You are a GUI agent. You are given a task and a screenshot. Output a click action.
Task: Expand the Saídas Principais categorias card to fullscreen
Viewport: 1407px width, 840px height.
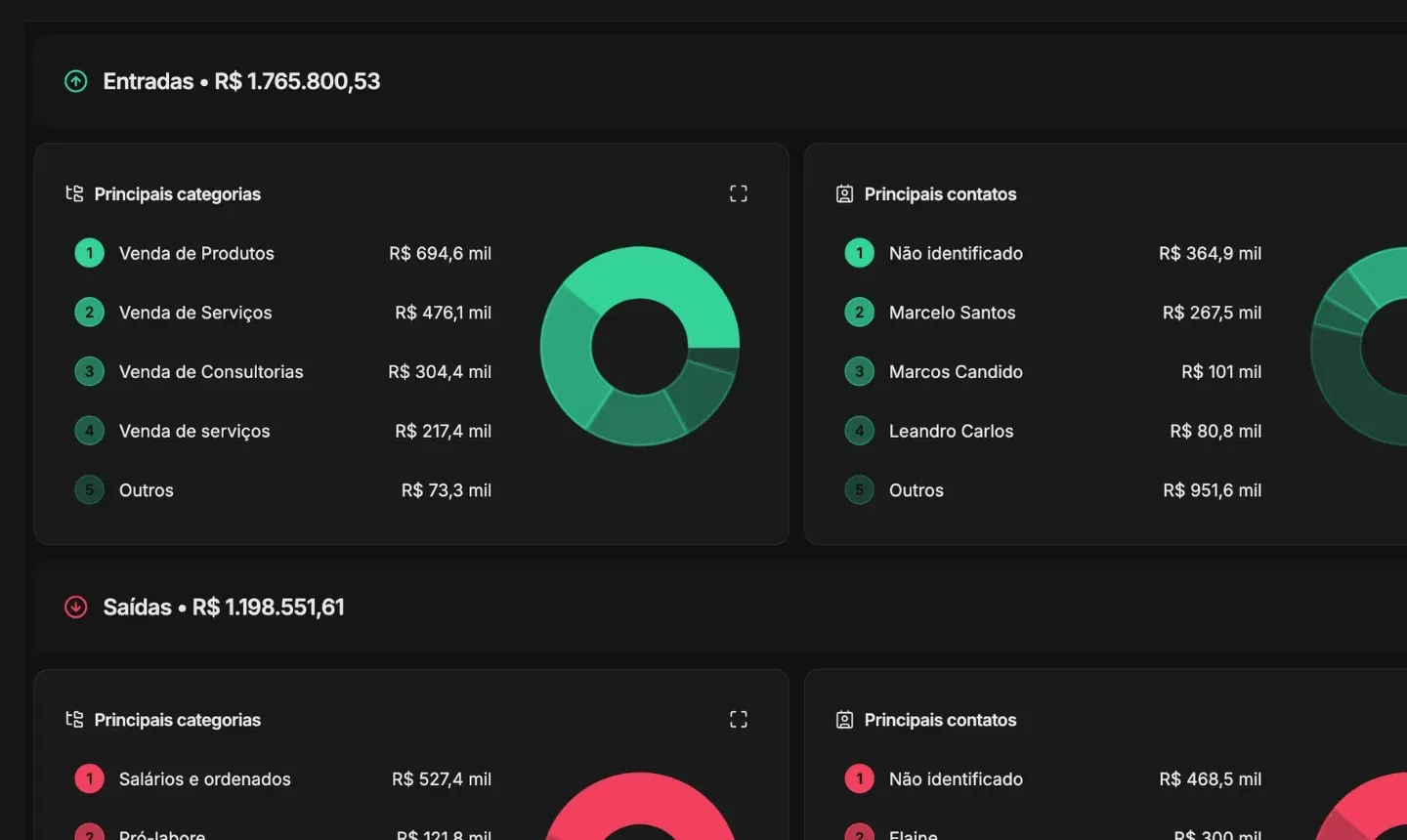(739, 719)
